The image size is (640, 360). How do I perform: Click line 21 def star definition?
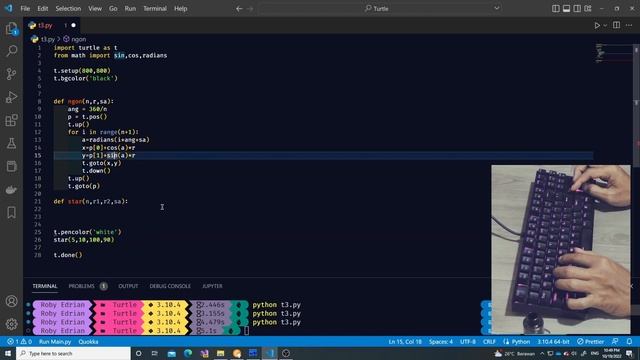[x=91, y=201]
